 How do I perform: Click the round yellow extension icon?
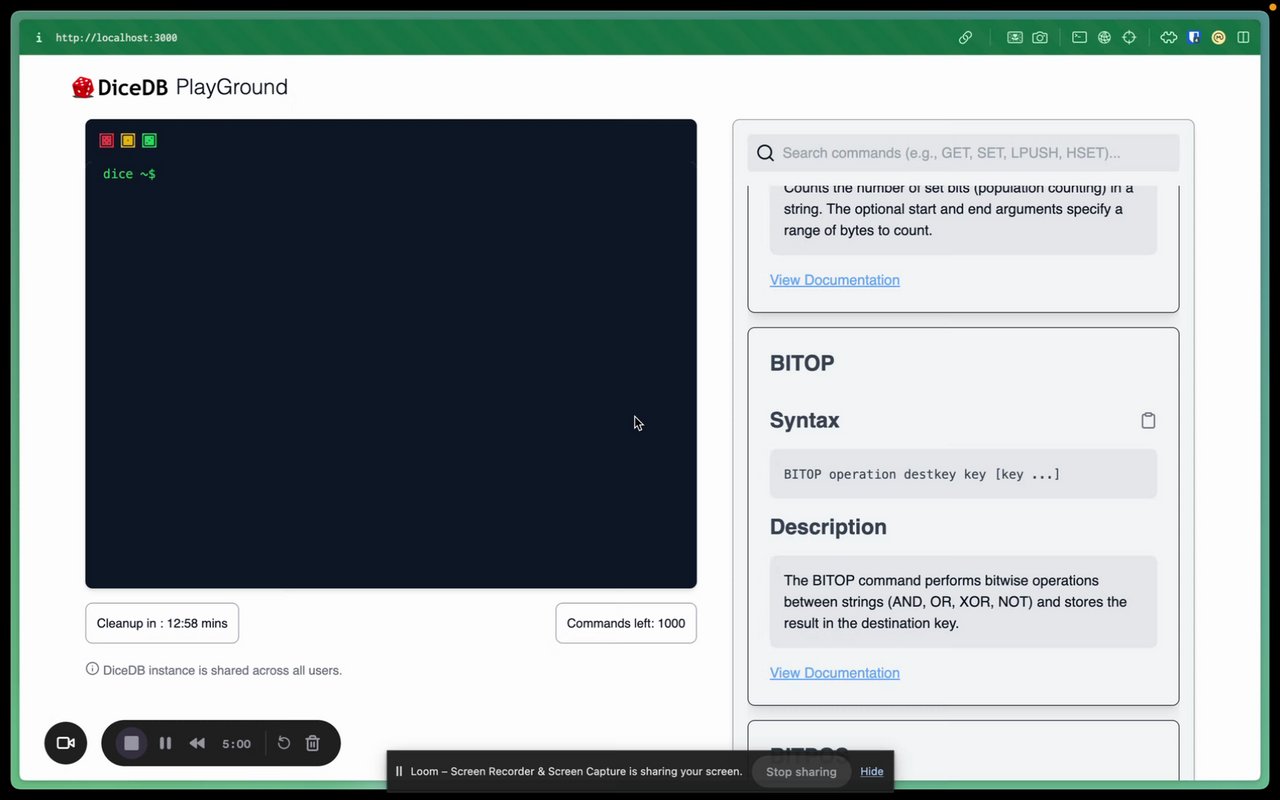pos(1218,37)
